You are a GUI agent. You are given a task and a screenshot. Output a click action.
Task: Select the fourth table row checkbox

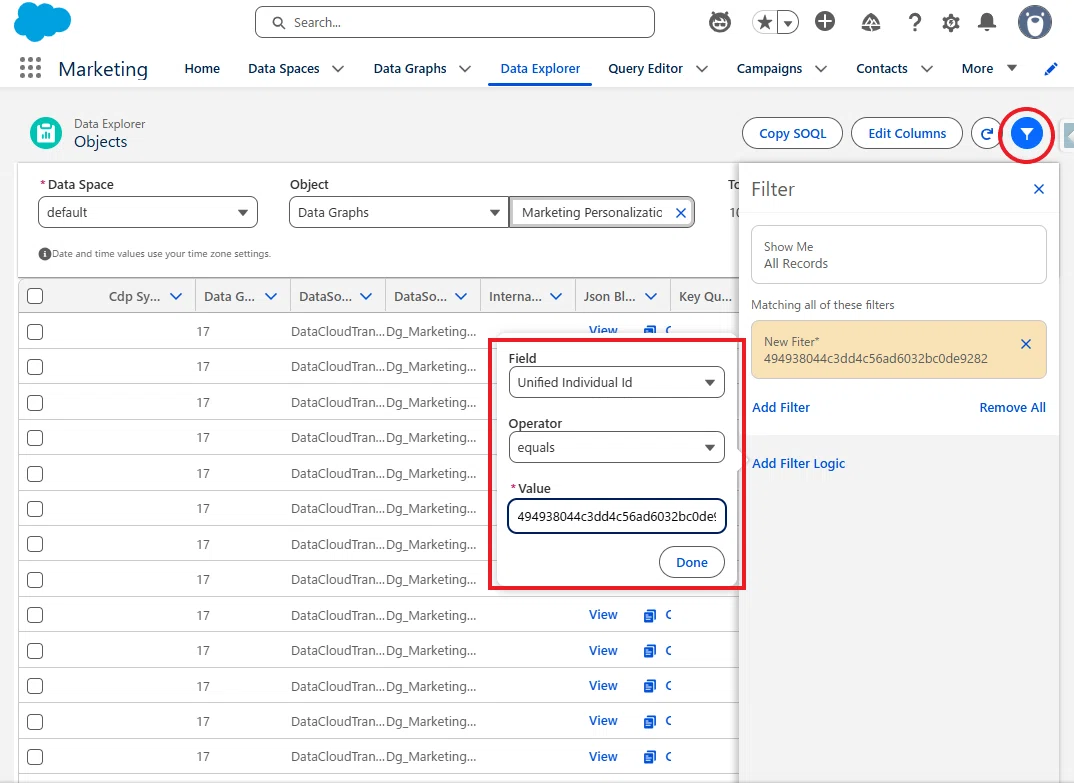tap(35, 438)
